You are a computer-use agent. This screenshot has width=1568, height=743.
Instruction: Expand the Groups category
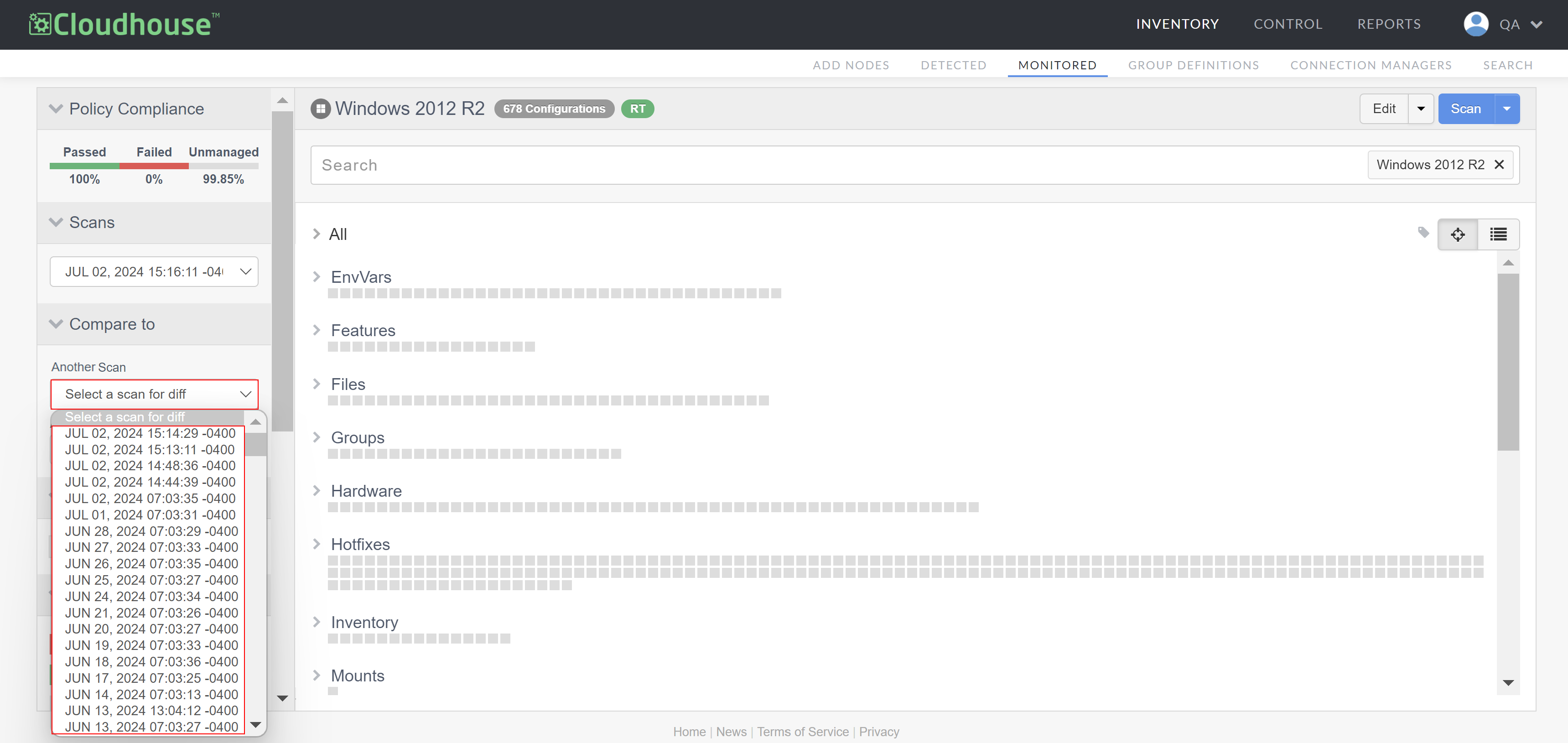click(x=317, y=437)
